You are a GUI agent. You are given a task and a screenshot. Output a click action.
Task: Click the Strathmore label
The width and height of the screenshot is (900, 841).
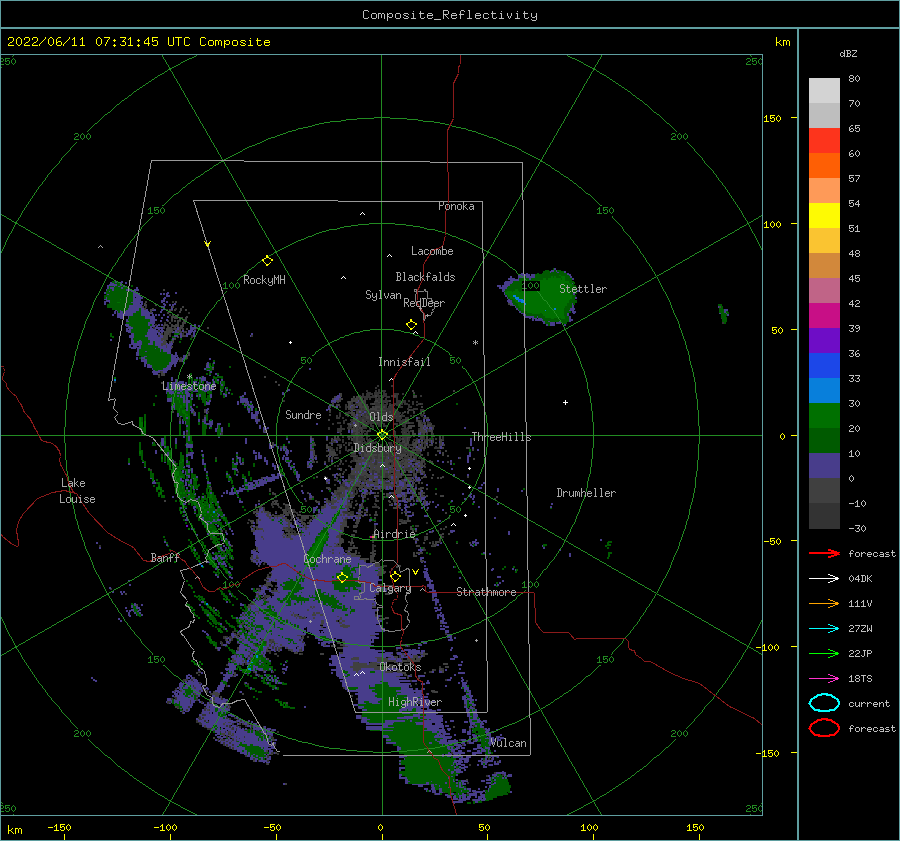pos(486,592)
